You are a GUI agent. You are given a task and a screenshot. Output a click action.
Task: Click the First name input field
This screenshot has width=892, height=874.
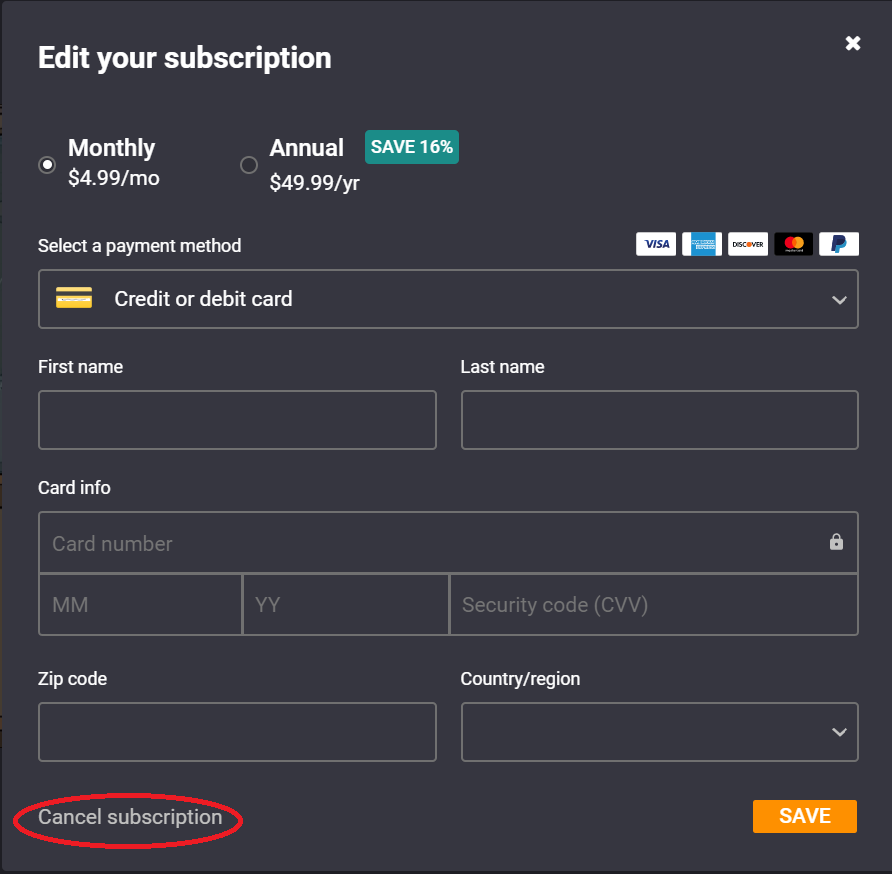coord(237,420)
